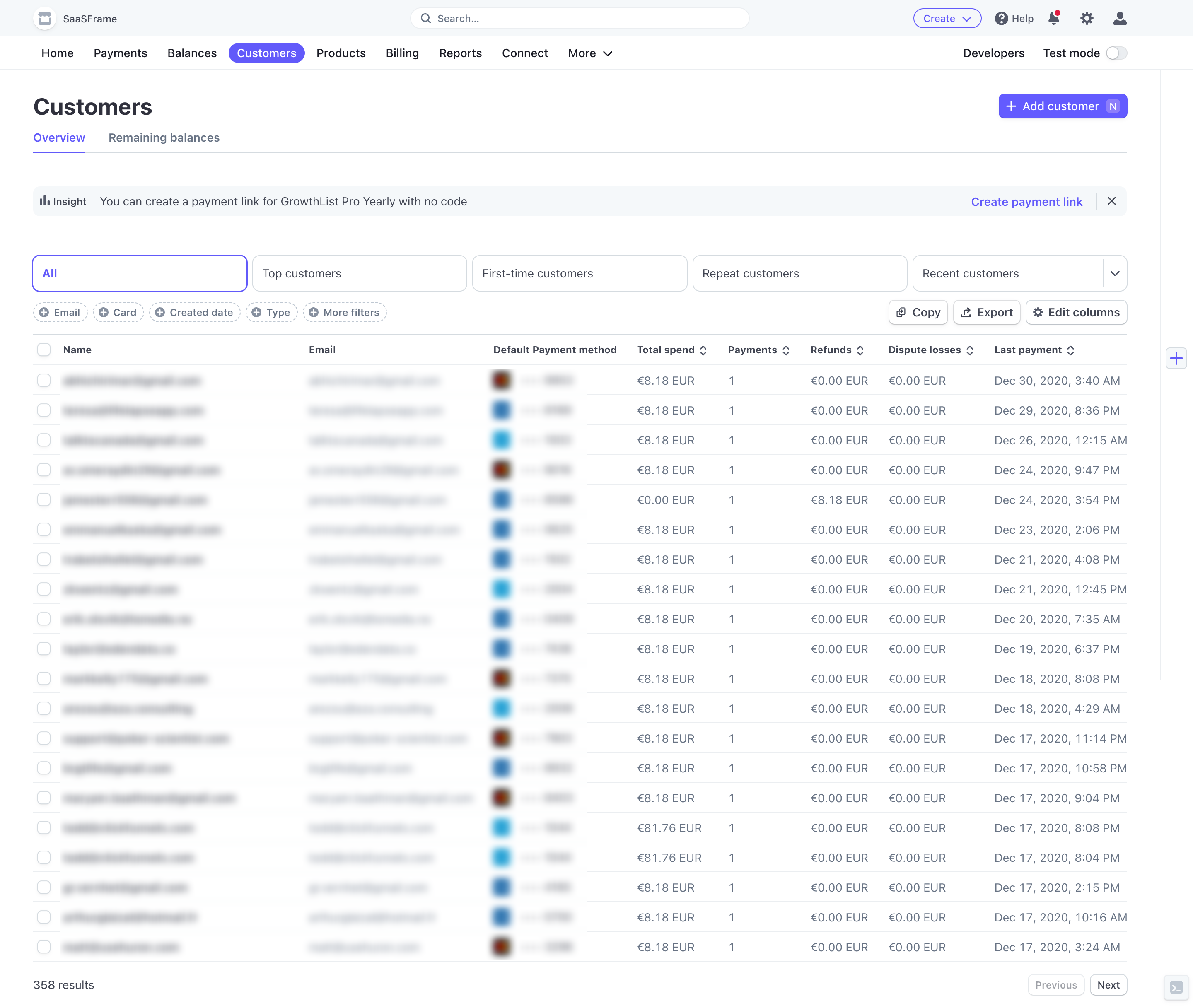1193x1008 pixels.
Task: Click the SaaSFrame logo icon
Action: tap(45, 18)
